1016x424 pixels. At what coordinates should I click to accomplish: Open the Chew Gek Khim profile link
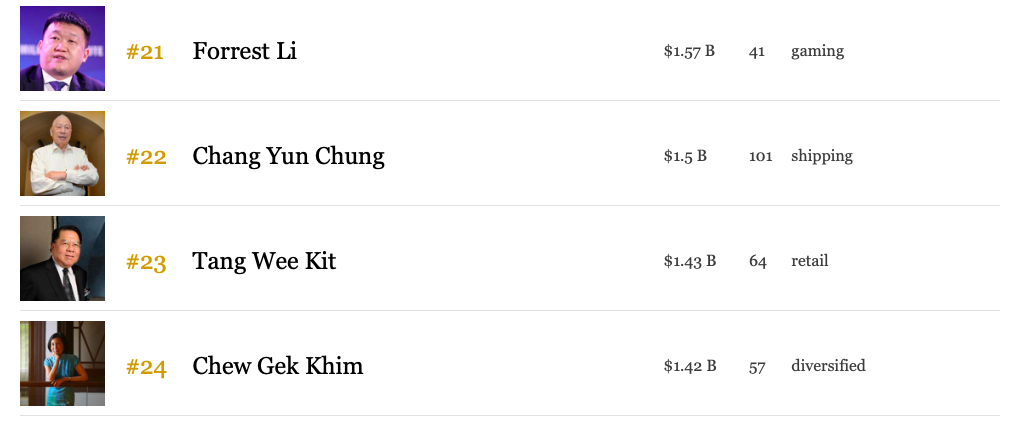tap(277, 366)
